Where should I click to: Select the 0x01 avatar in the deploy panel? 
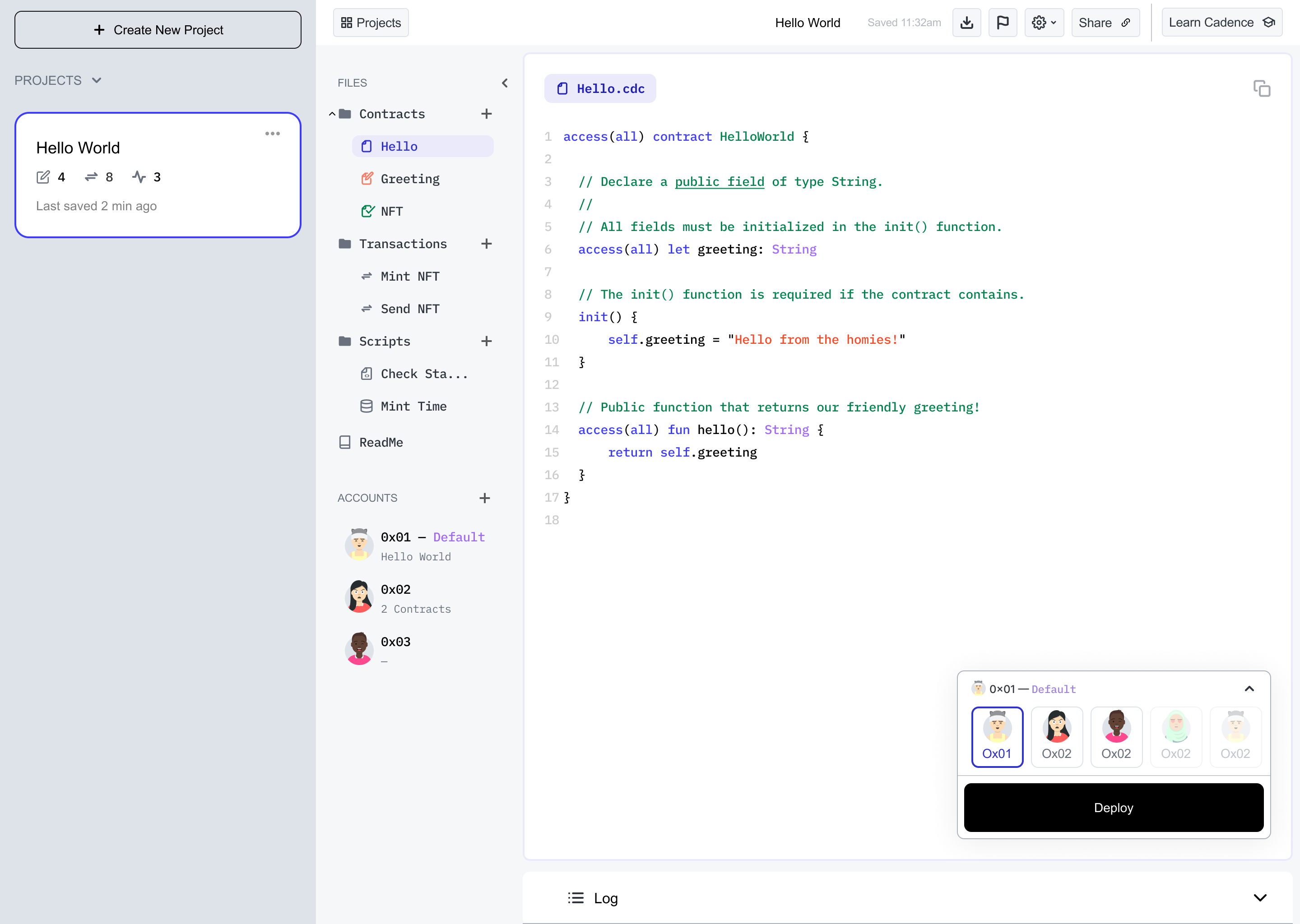(x=997, y=737)
